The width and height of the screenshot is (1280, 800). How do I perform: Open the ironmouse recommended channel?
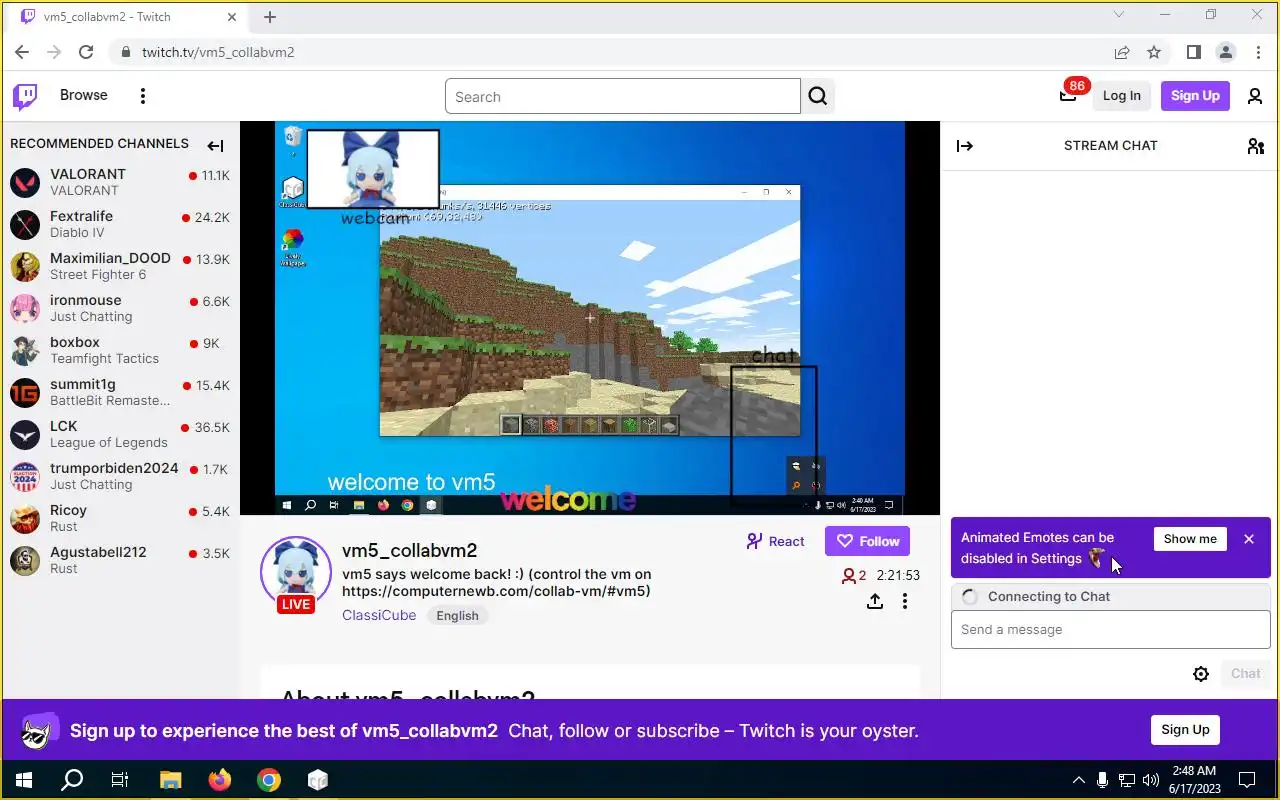120,308
